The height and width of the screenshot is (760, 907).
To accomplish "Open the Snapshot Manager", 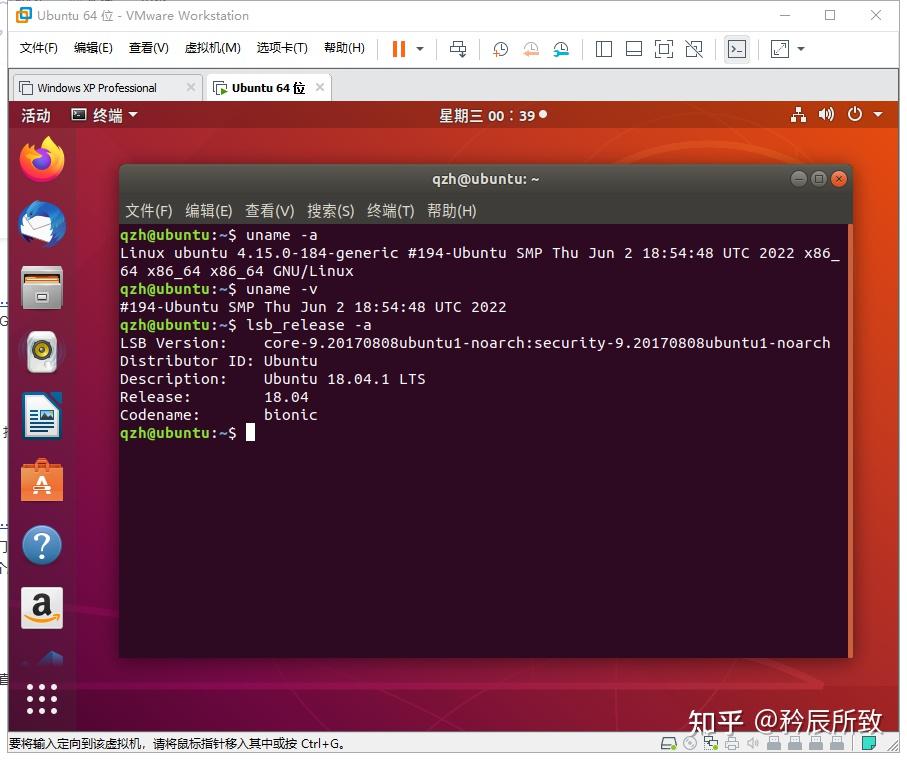I will click(x=561, y=48).
